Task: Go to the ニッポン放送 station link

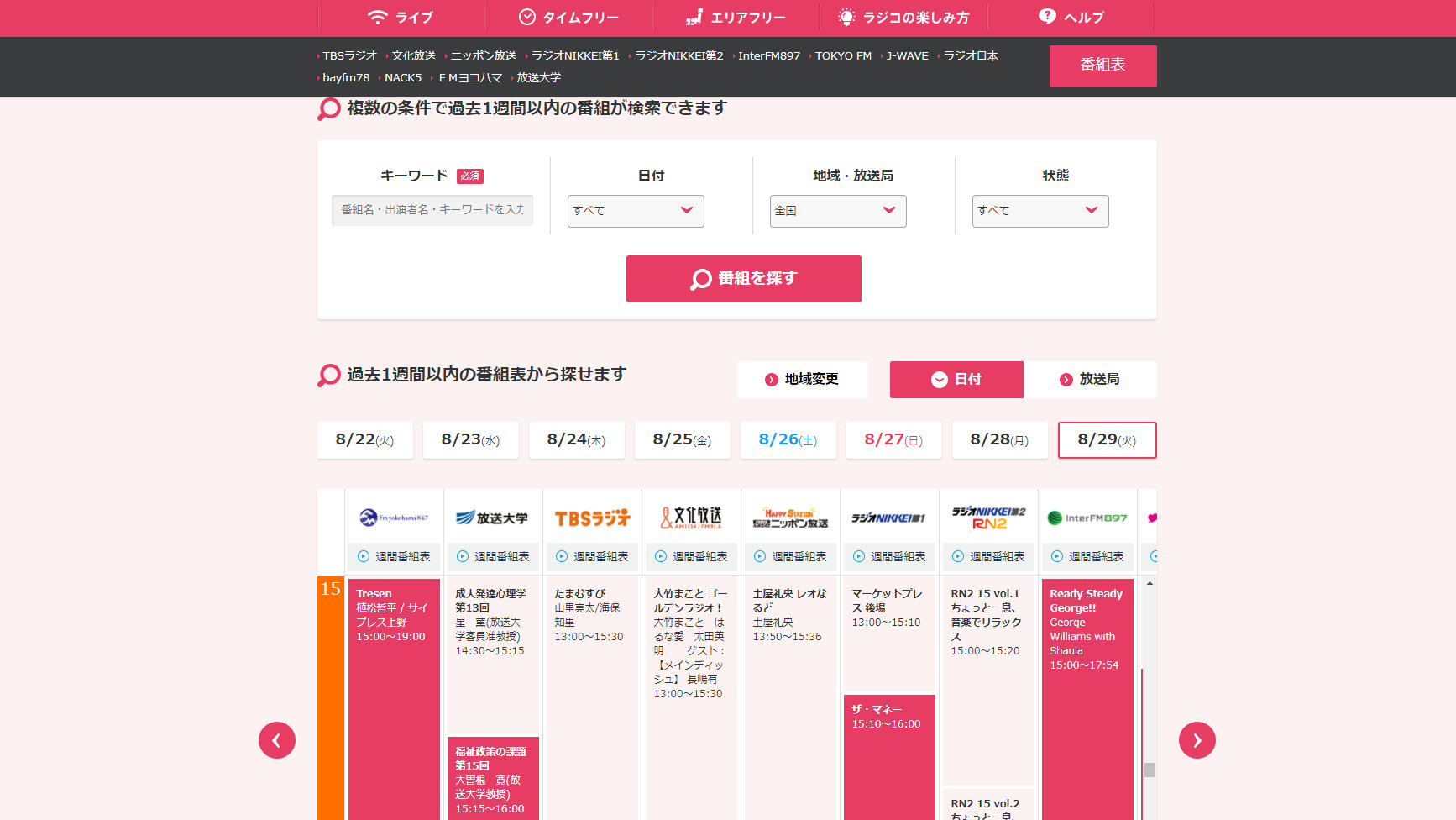Action: point(483,55)
